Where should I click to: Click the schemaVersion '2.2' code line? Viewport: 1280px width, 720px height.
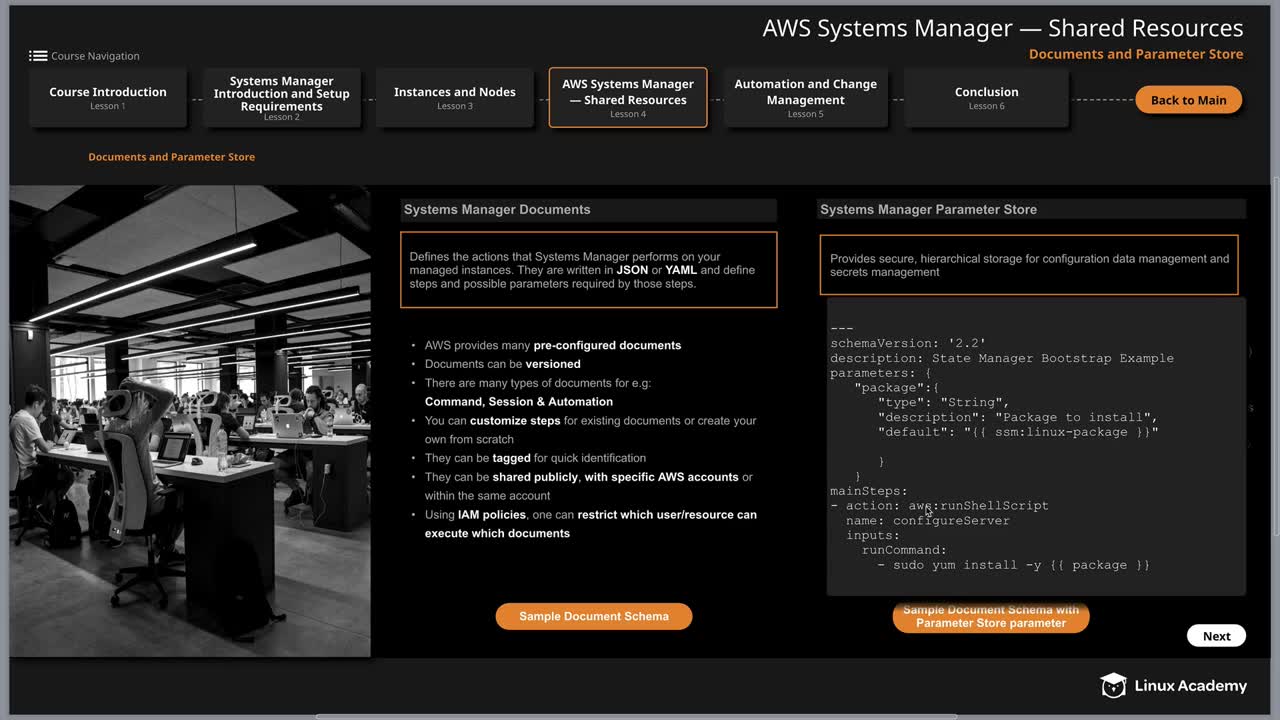908,343
